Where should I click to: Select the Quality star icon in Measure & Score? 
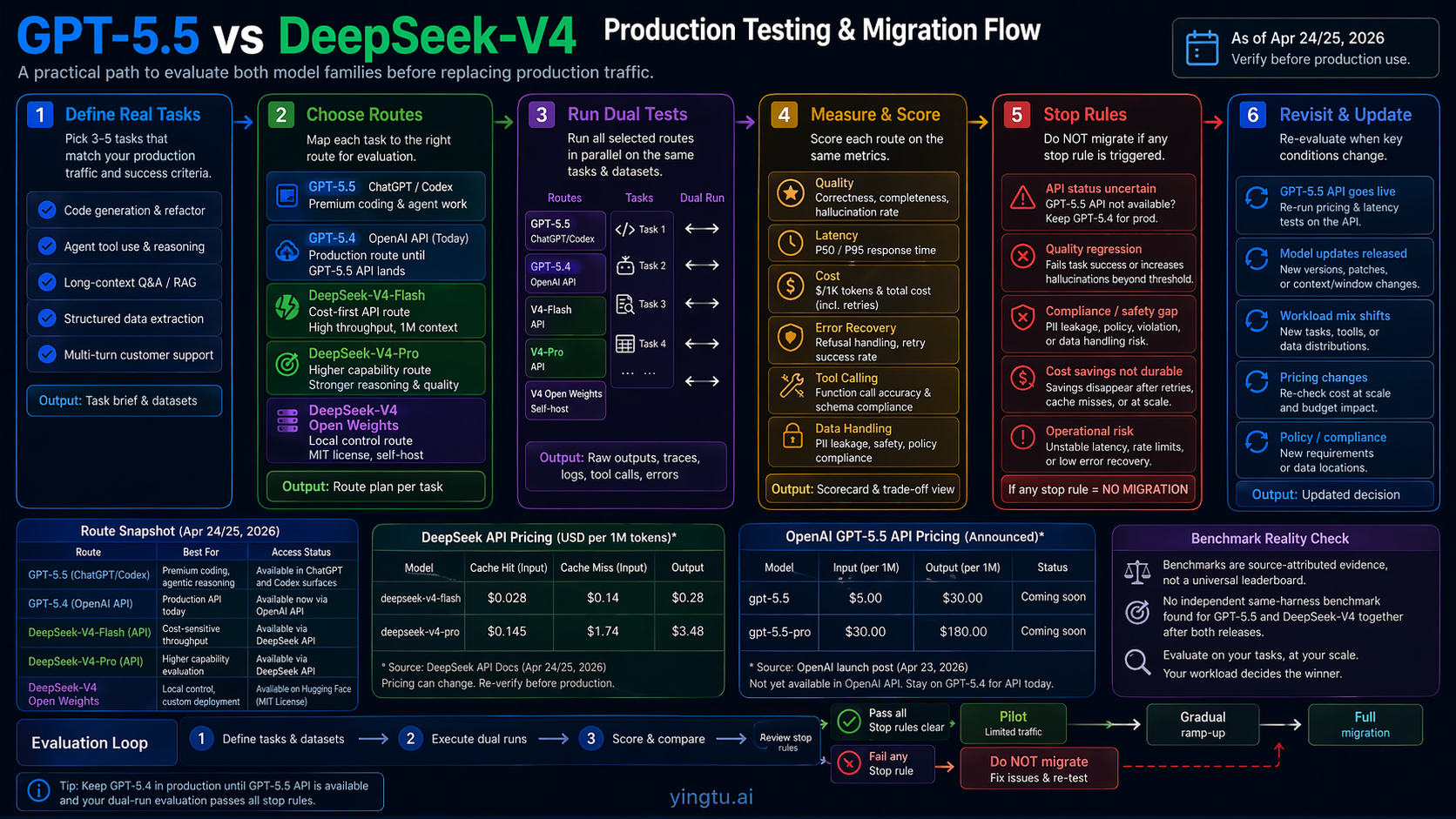(x=791, y=193)
